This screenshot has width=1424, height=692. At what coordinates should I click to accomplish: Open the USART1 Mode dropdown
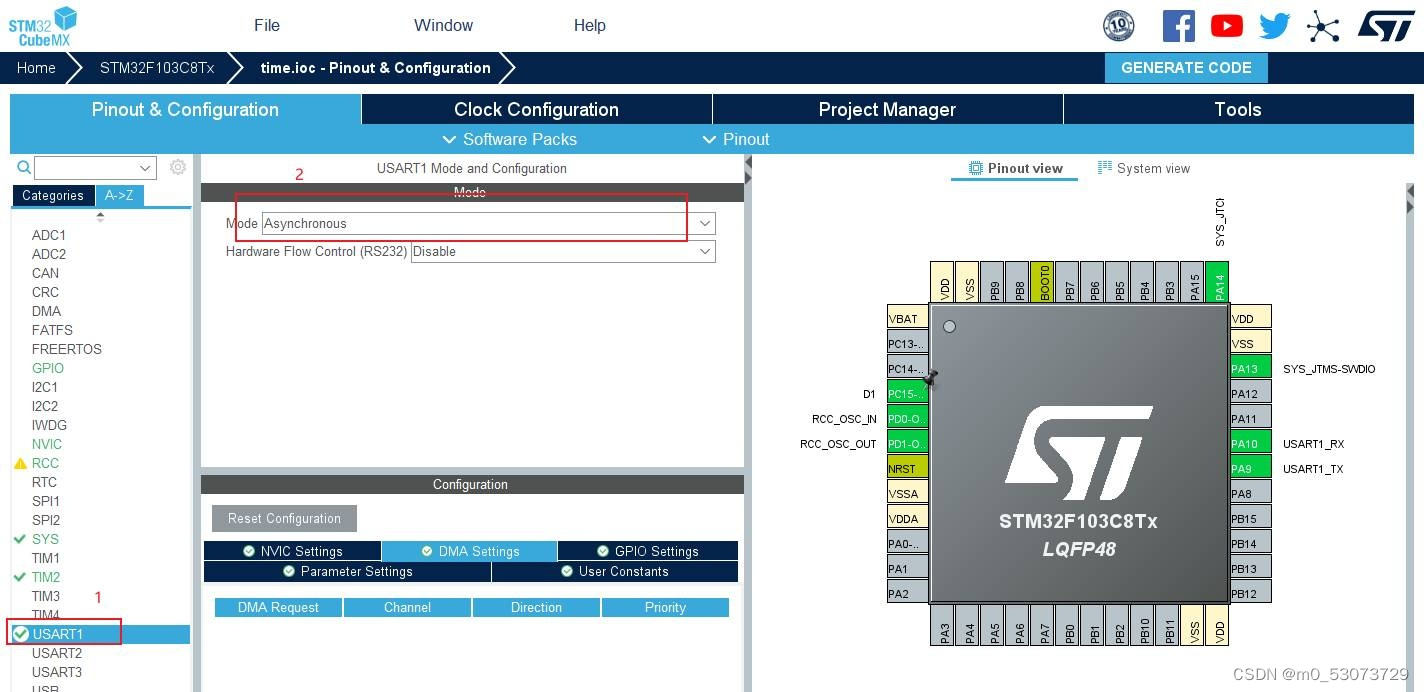(x=705, y=224)
